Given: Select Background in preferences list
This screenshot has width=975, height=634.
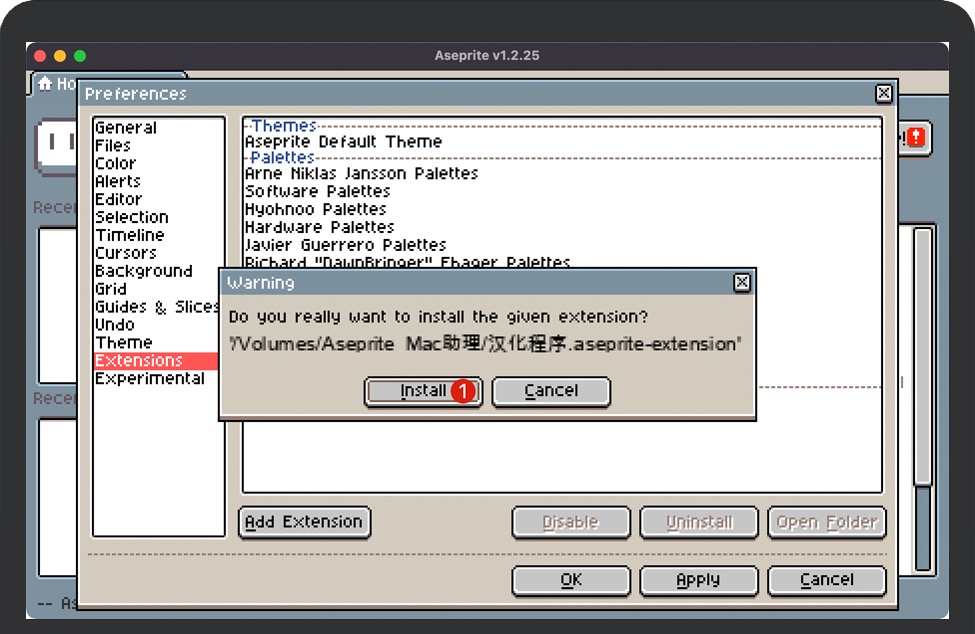Looking at the screenshot, I should click(x=156, y=272).
